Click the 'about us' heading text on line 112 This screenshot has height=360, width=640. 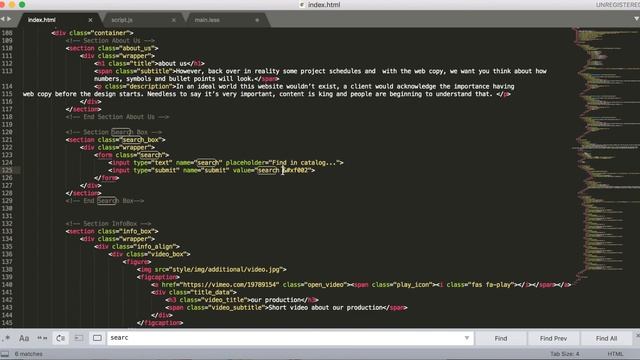click(x=172, y=63)
